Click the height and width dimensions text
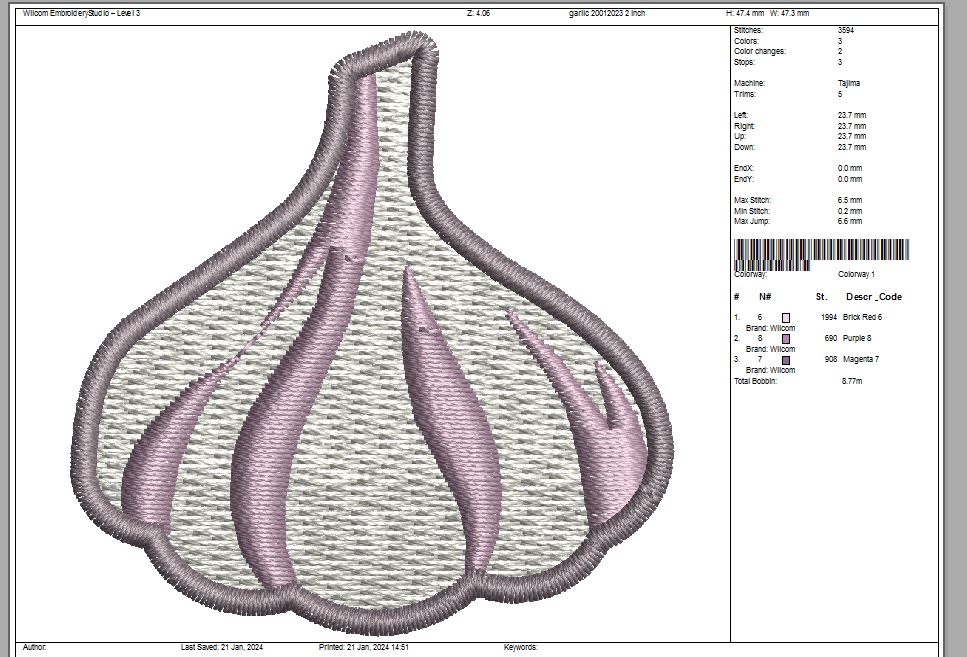The width and height of the screenshot is (967, 657). click(768, 13)
